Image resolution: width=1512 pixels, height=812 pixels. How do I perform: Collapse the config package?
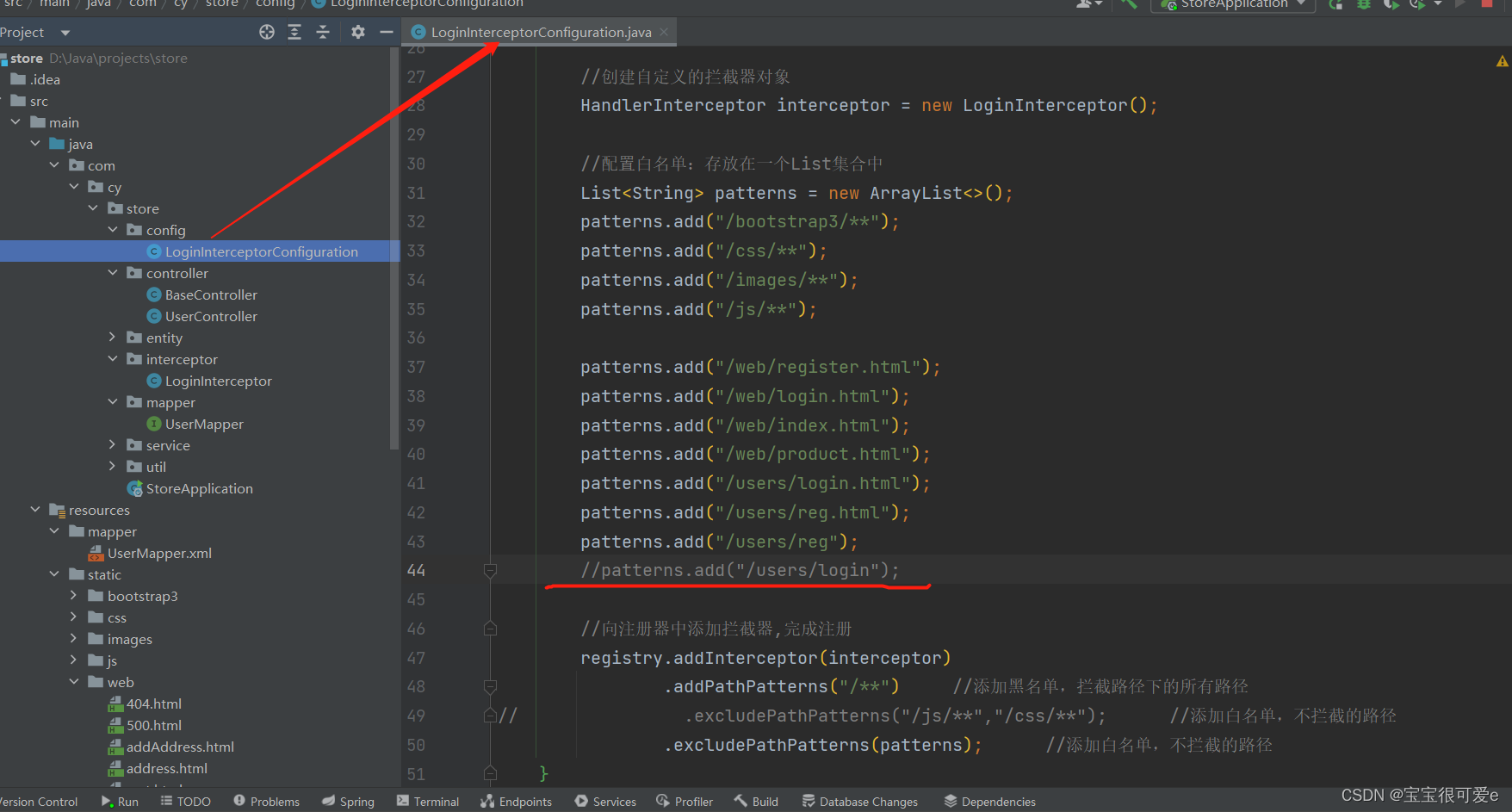pyautogui.click(x=113, y=230)
